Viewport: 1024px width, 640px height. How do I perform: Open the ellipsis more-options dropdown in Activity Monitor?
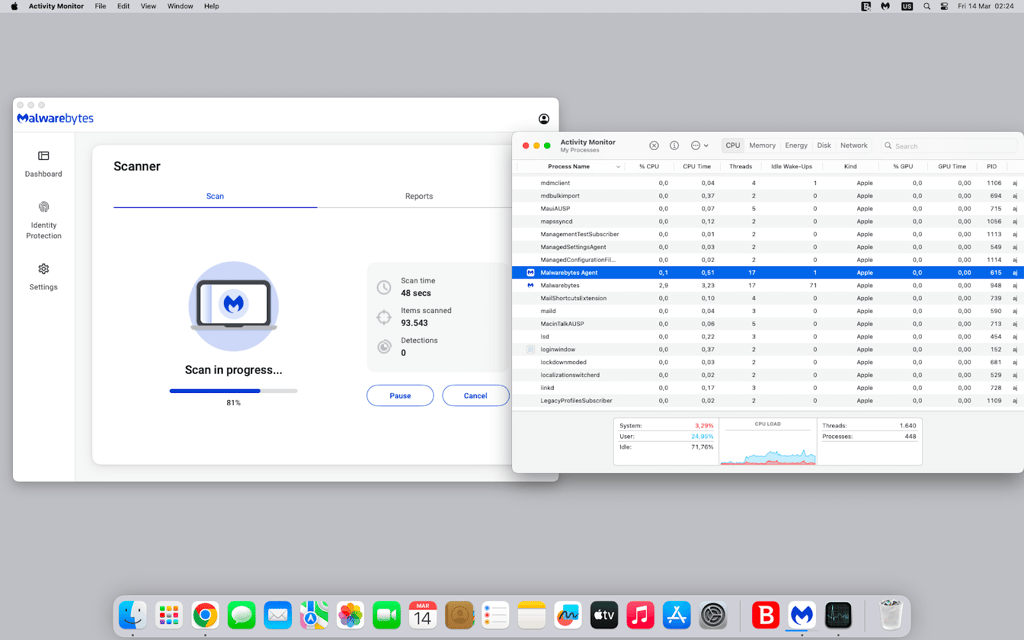tap(699, 146)
